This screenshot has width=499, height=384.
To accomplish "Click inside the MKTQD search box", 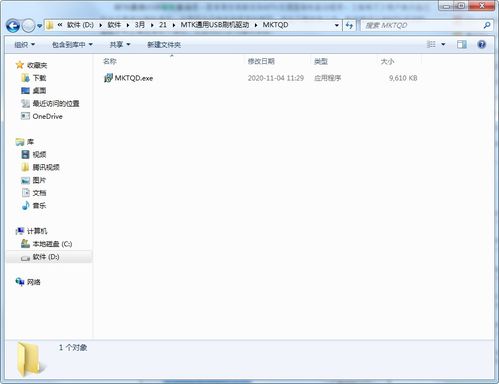I will pos(422,25).
